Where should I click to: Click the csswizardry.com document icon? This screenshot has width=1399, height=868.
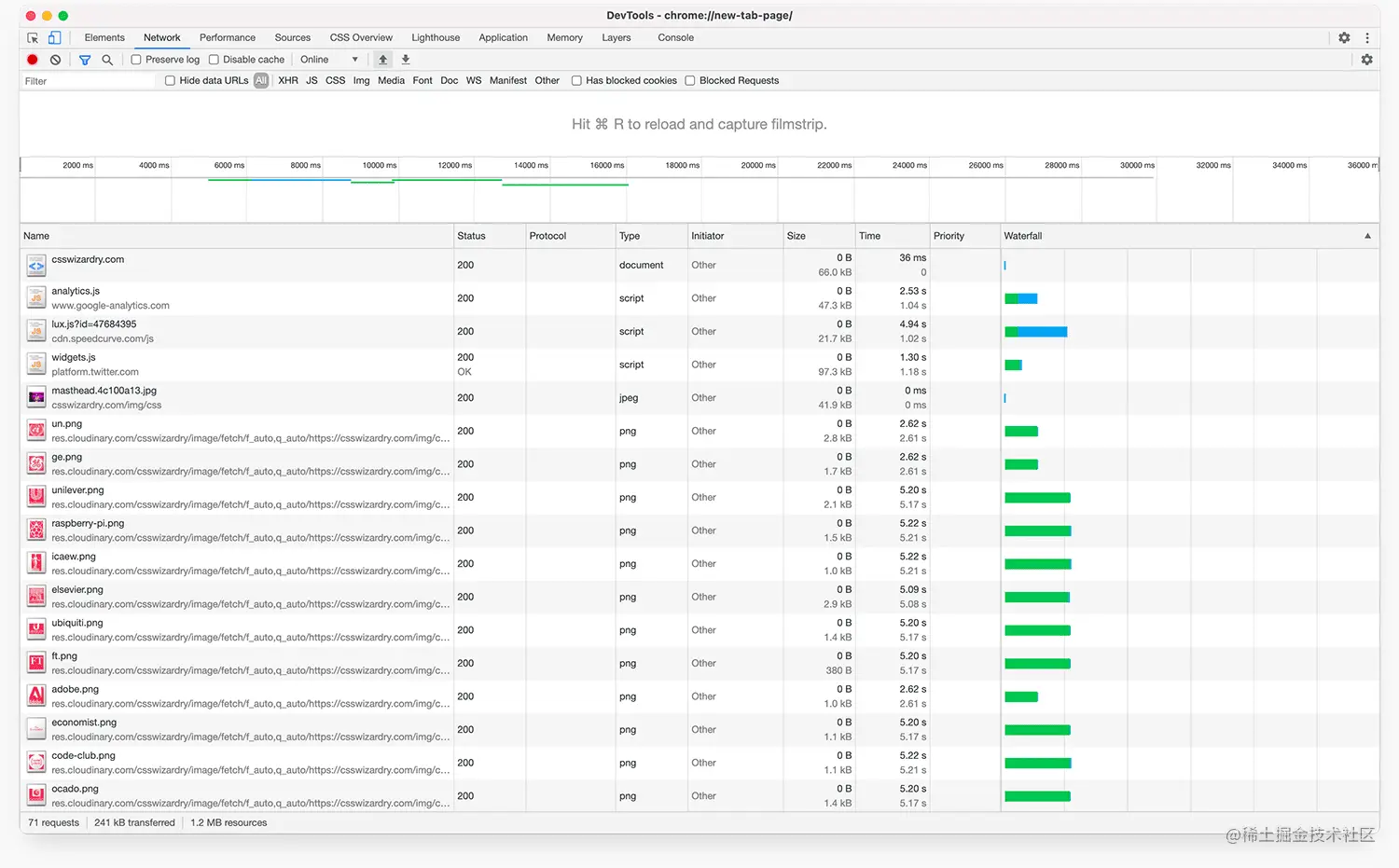click(36, 266)
